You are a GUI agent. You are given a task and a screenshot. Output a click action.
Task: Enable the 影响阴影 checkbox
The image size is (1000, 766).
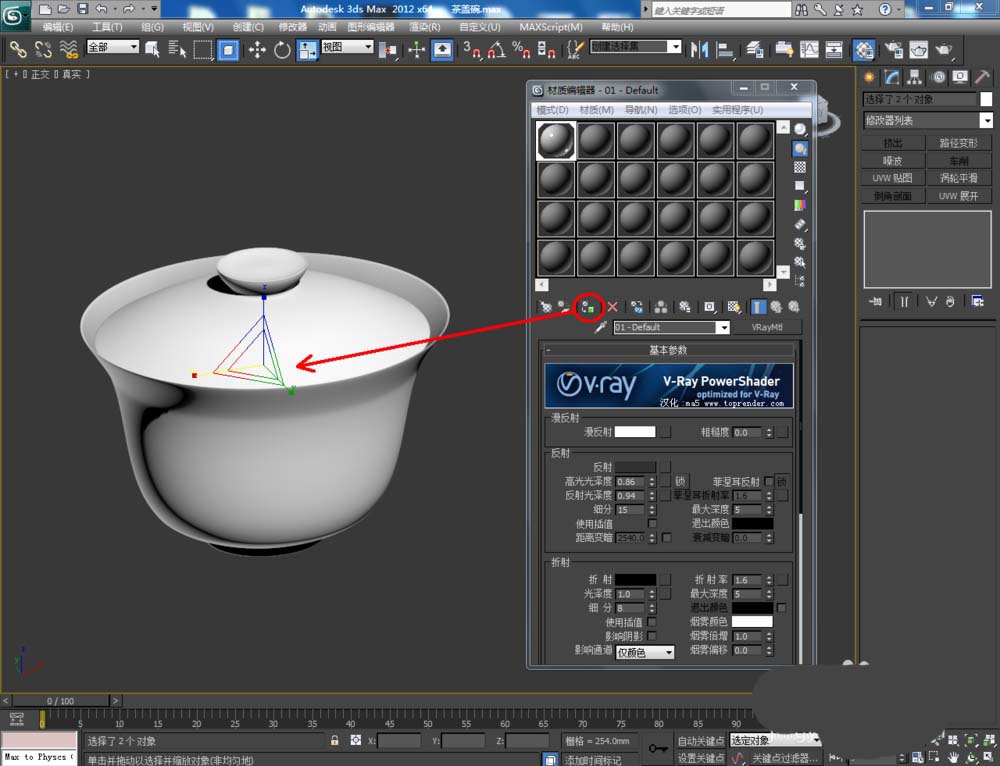point(652,636)
